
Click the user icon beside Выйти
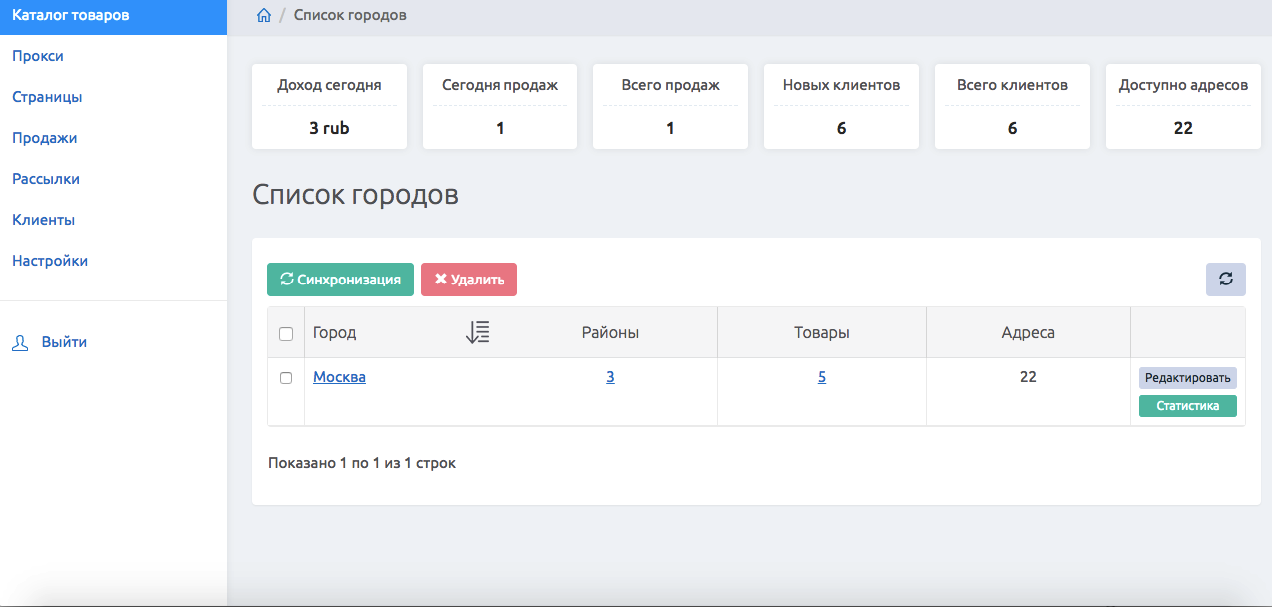coord(20,342)
